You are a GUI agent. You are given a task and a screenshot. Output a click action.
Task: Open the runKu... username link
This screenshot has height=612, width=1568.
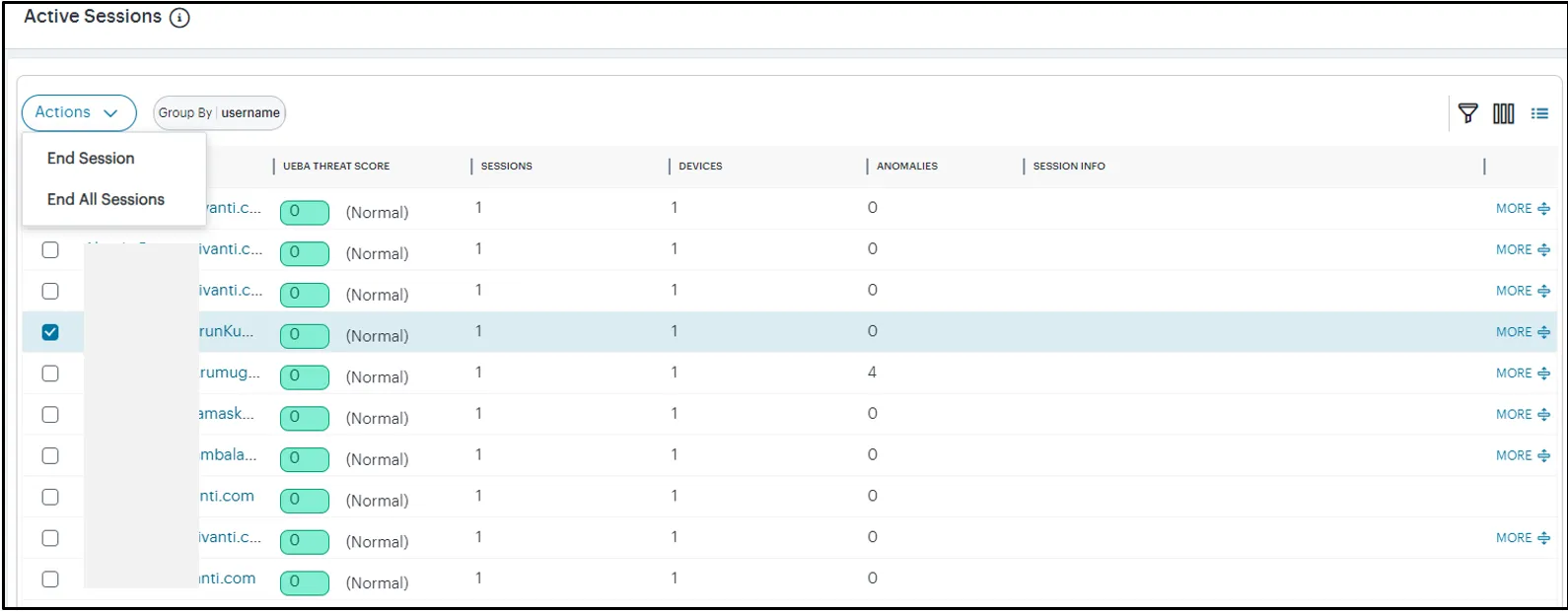point(226,332)
